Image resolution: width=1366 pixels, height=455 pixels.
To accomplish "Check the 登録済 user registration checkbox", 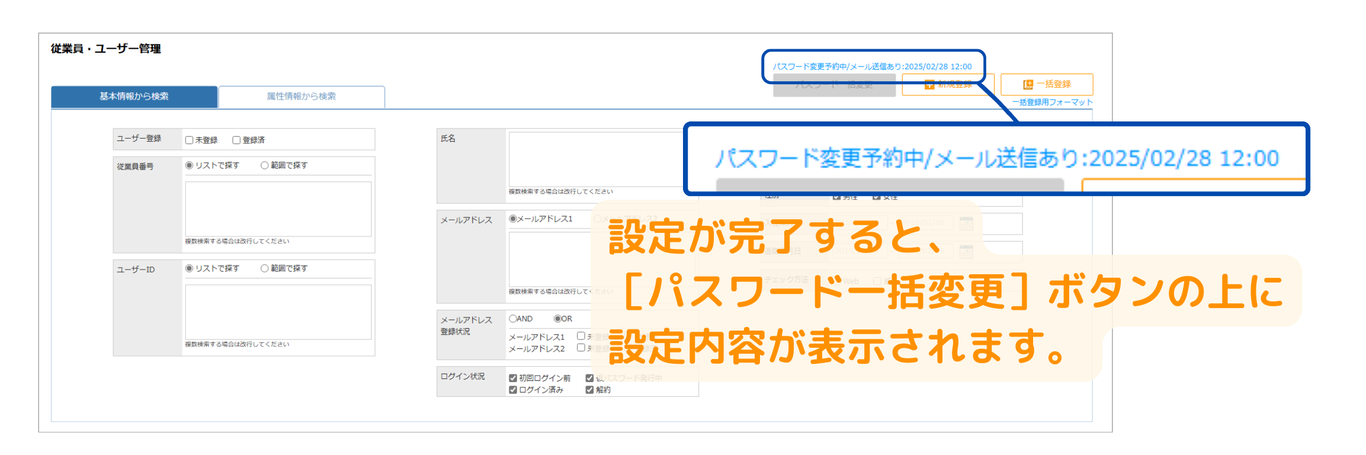I will tap(236, 140).
